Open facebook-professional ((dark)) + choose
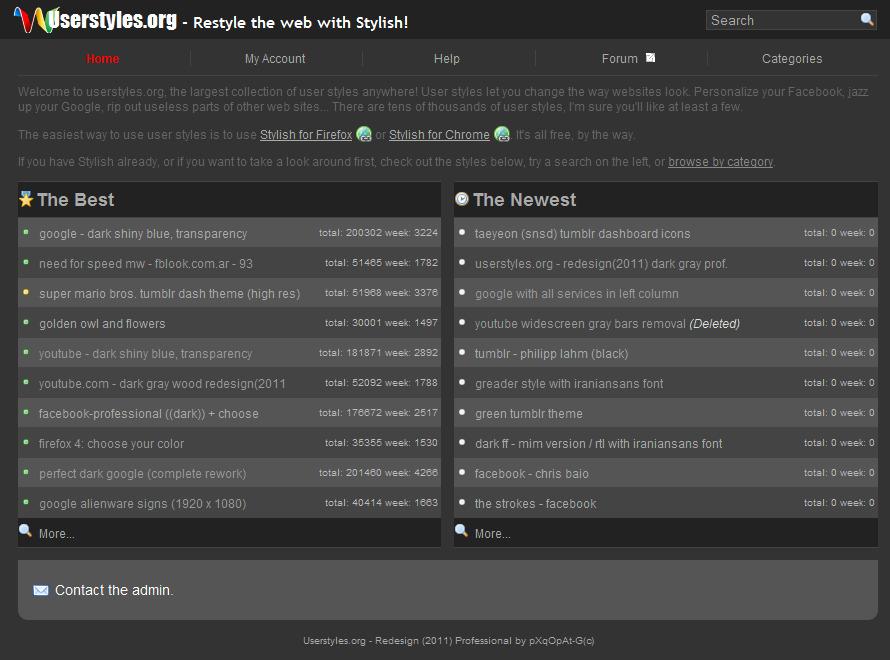Image resolution: width=890 pixels, height=660 pixels. [x=149, y=414]
